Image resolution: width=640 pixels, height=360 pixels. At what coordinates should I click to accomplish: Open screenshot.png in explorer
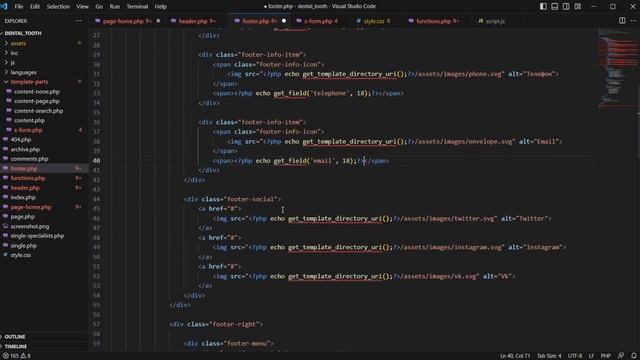click(44, 227)
